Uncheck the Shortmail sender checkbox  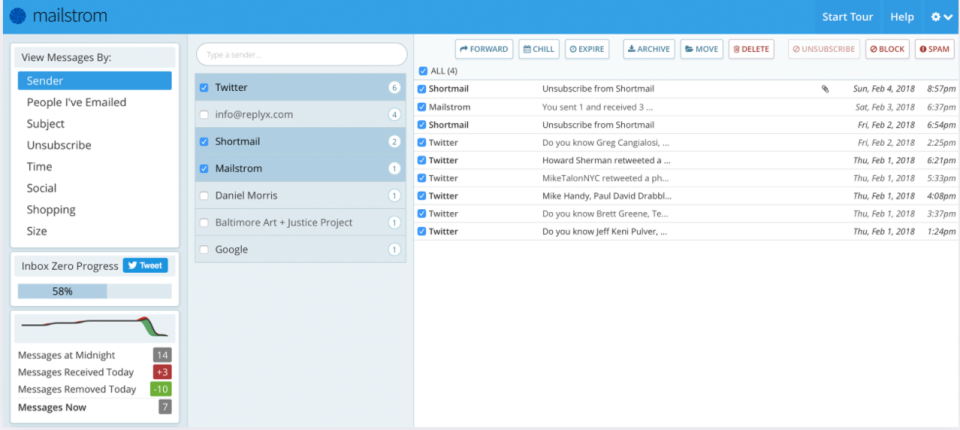(204, 141)
